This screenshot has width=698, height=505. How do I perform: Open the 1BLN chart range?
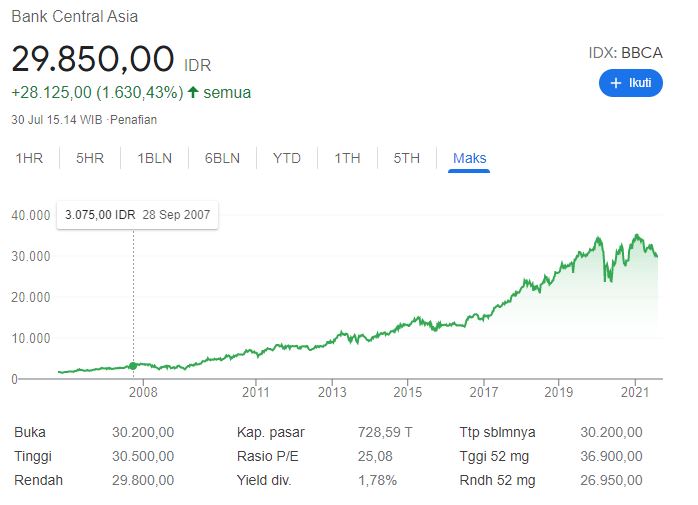[155, 158]
